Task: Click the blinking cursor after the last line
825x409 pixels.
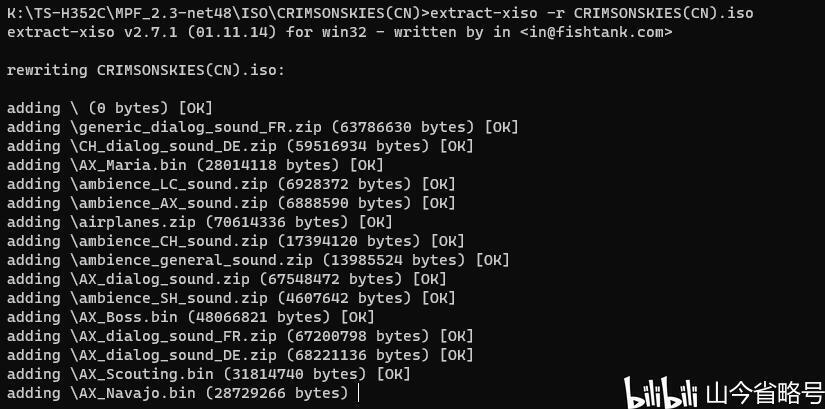Action: (x=357, y=393)
